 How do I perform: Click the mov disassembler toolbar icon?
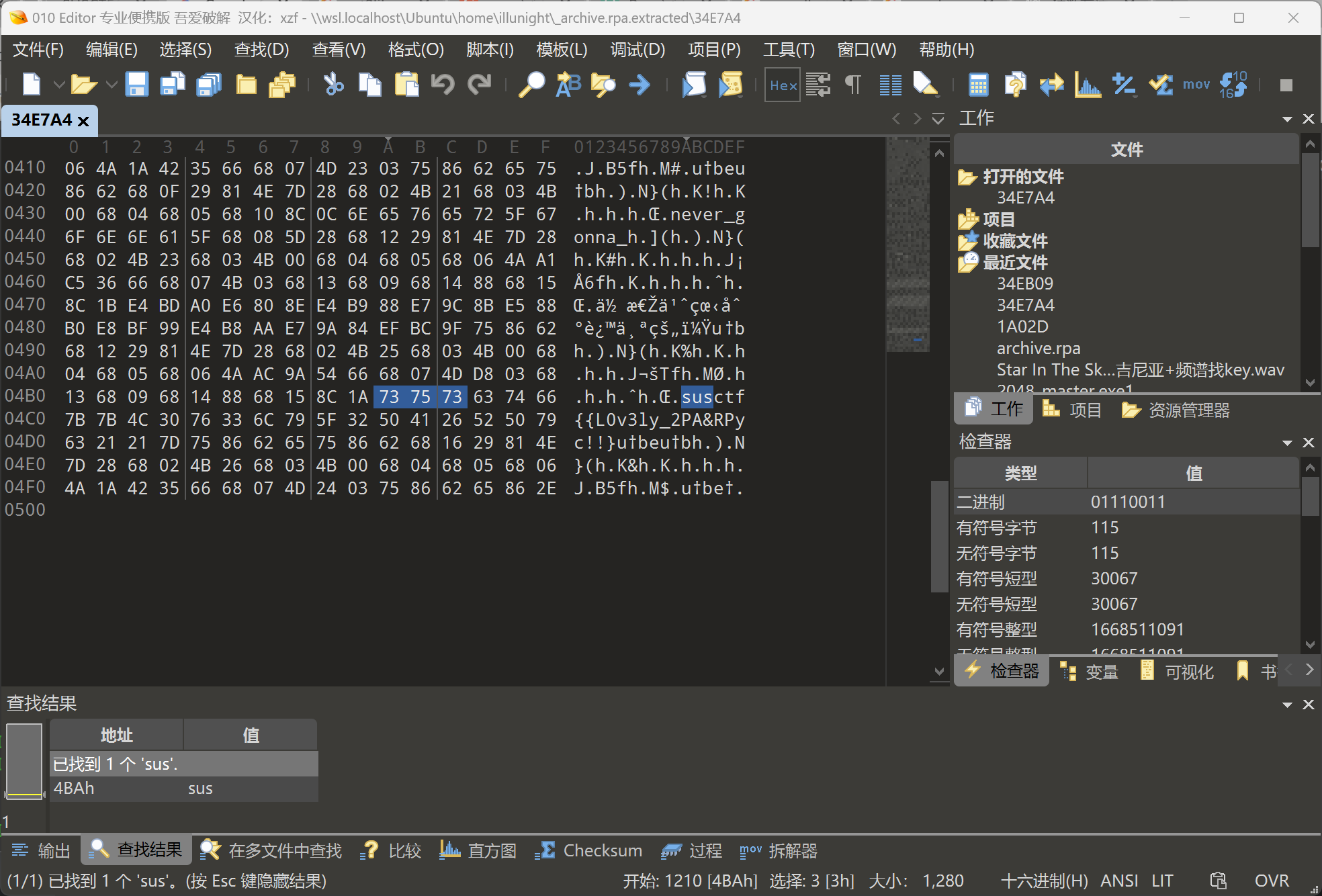(1196, 85)
